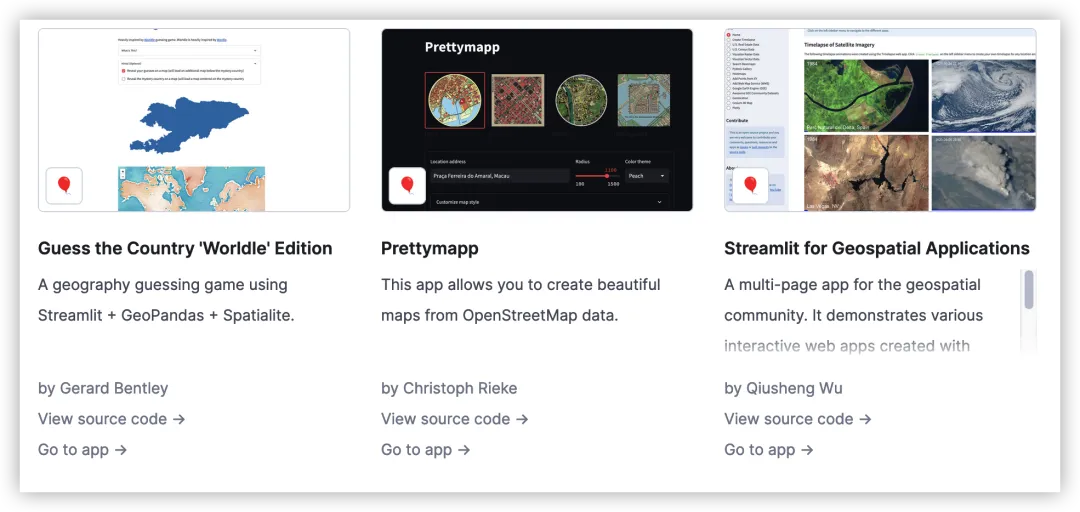Adjust the Radius slider in Prettymapp preview
This screenshot has width=1080, height=512.
point(598,176)
